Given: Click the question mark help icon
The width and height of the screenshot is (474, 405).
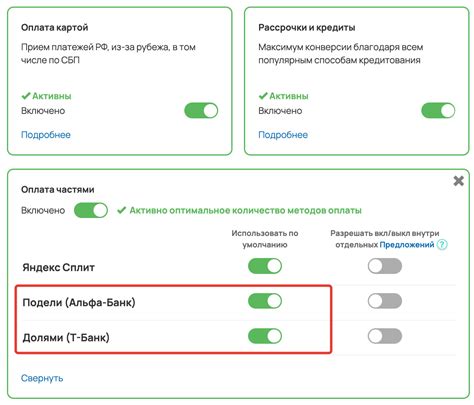Looking at the screenshot, I should pos(442,245).
